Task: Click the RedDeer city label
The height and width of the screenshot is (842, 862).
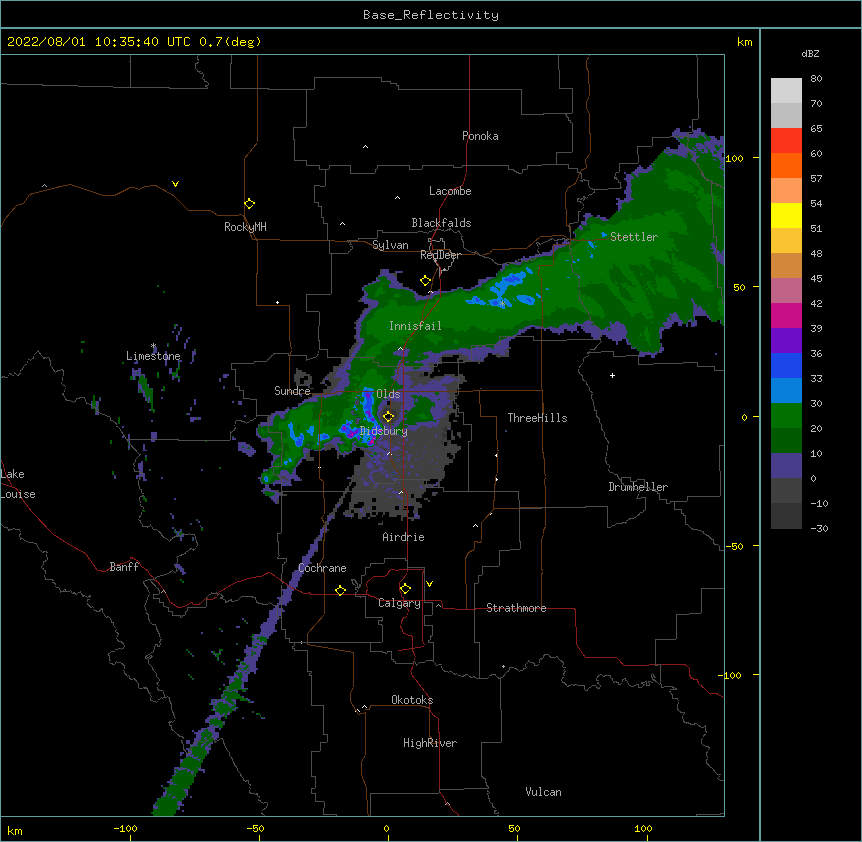Action: coord(440,255)
